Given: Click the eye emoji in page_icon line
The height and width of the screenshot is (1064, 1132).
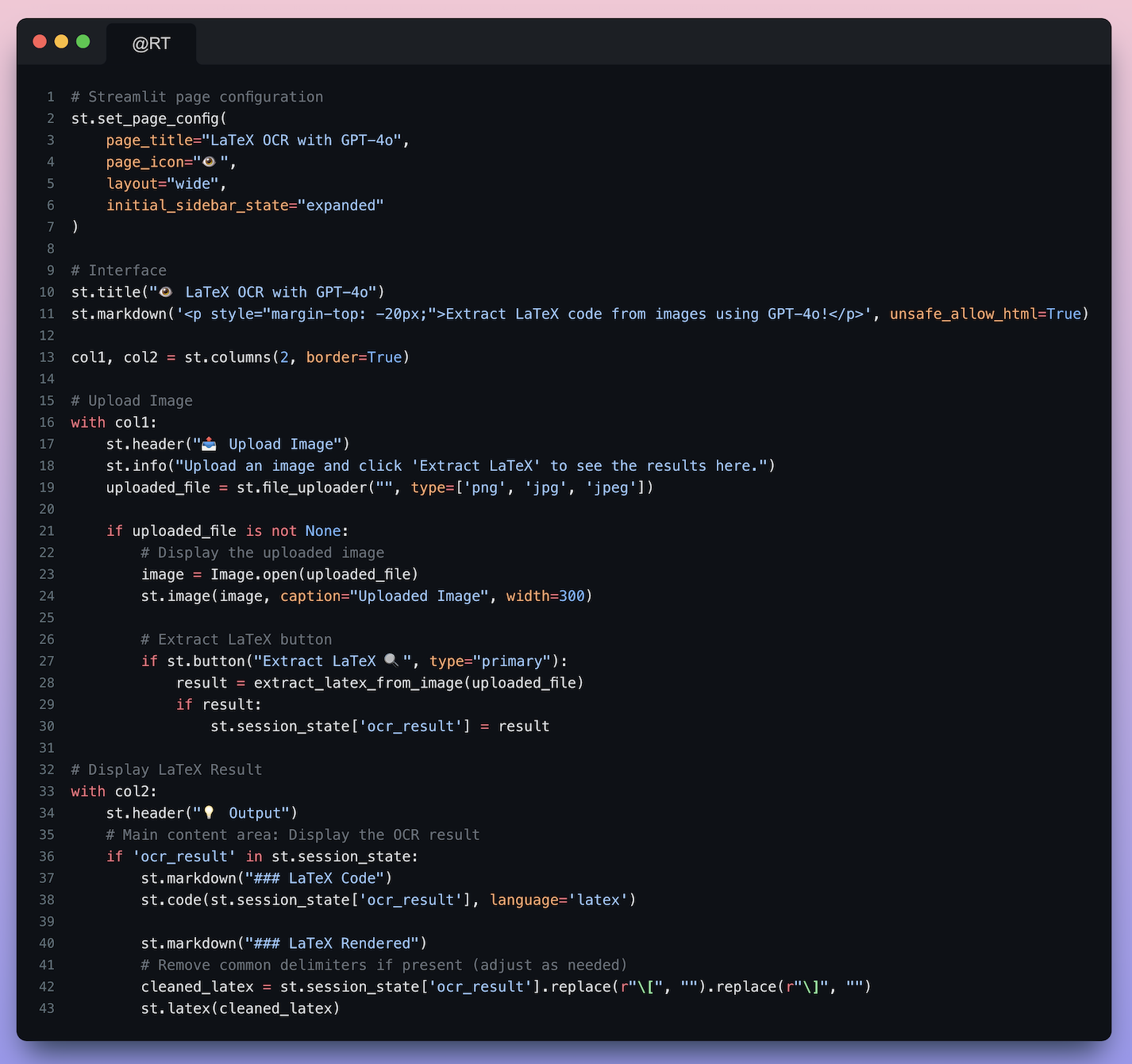Looking at the screenshot, I should click(x=210, y=162).
